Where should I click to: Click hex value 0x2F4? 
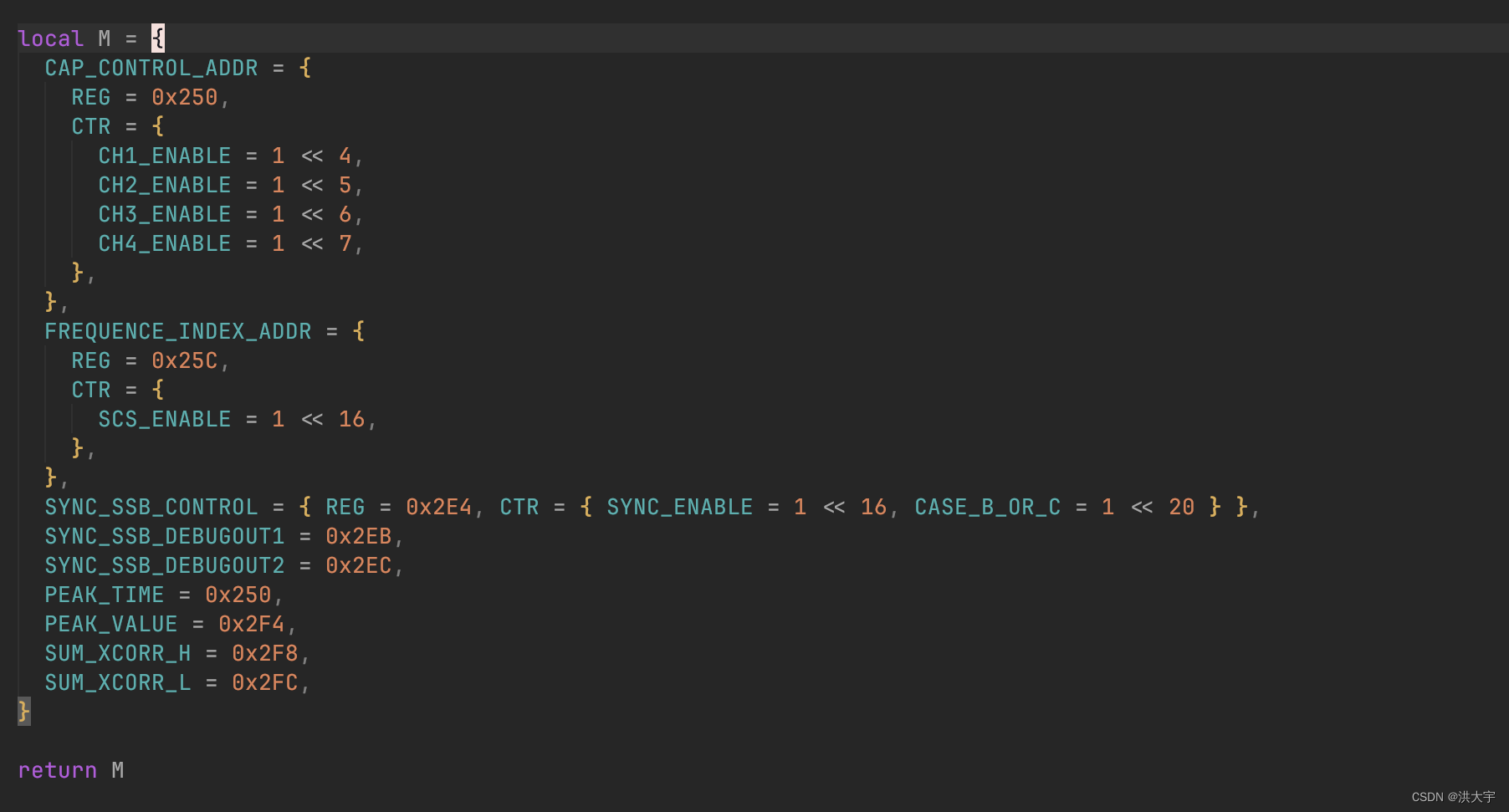(252, 624)
